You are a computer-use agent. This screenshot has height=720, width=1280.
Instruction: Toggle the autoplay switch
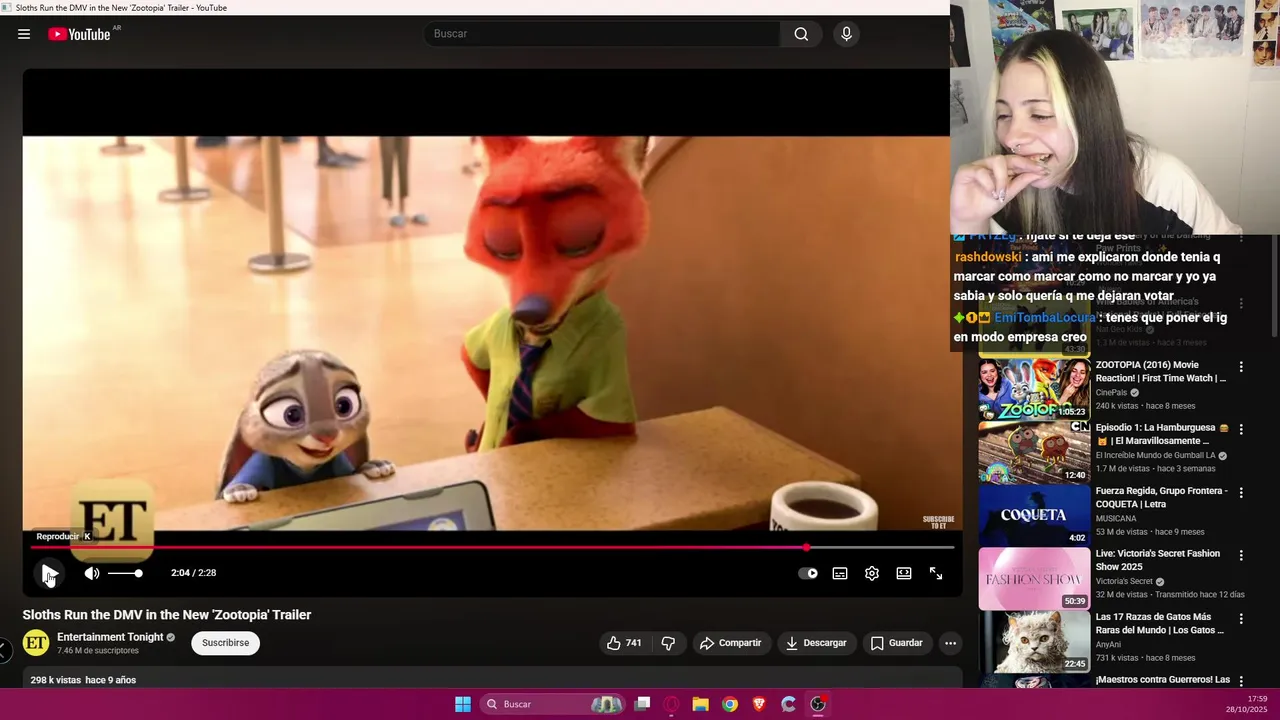(808, 573)
